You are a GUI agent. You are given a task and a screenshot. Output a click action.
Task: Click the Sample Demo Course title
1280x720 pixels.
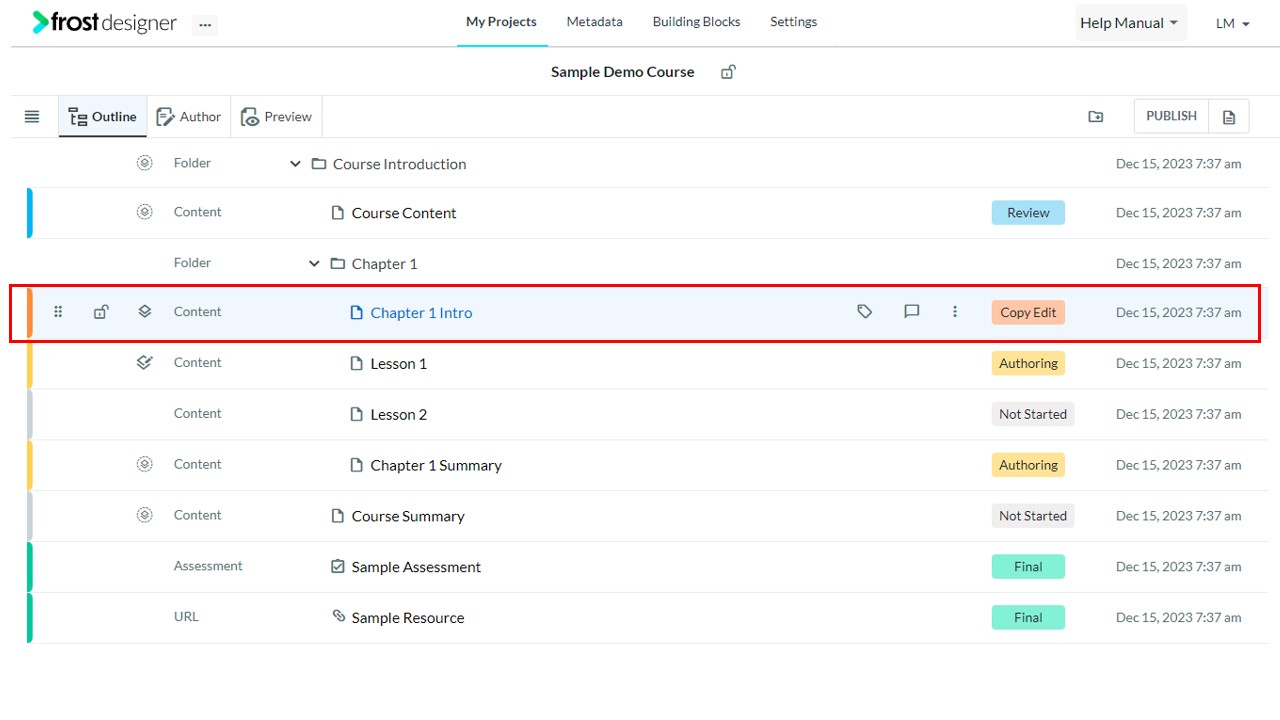click(x=622, y=72)
